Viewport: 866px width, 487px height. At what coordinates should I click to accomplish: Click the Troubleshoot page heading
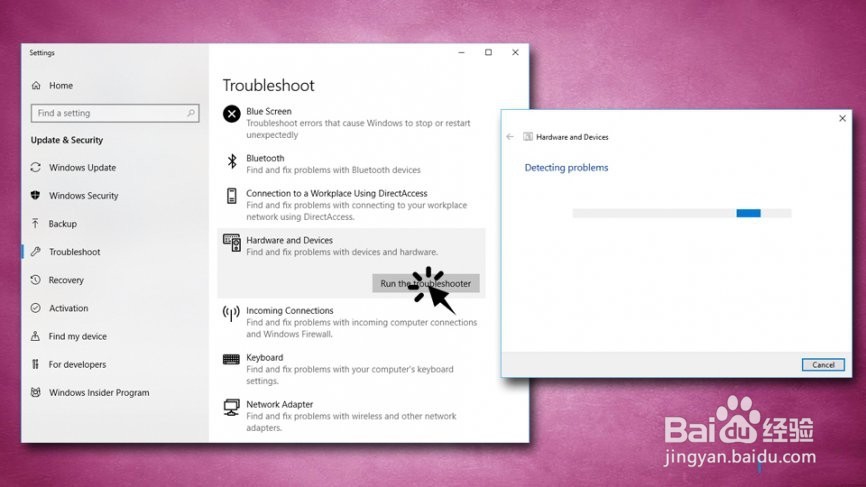pyautogui.click(x=268, y=86)
